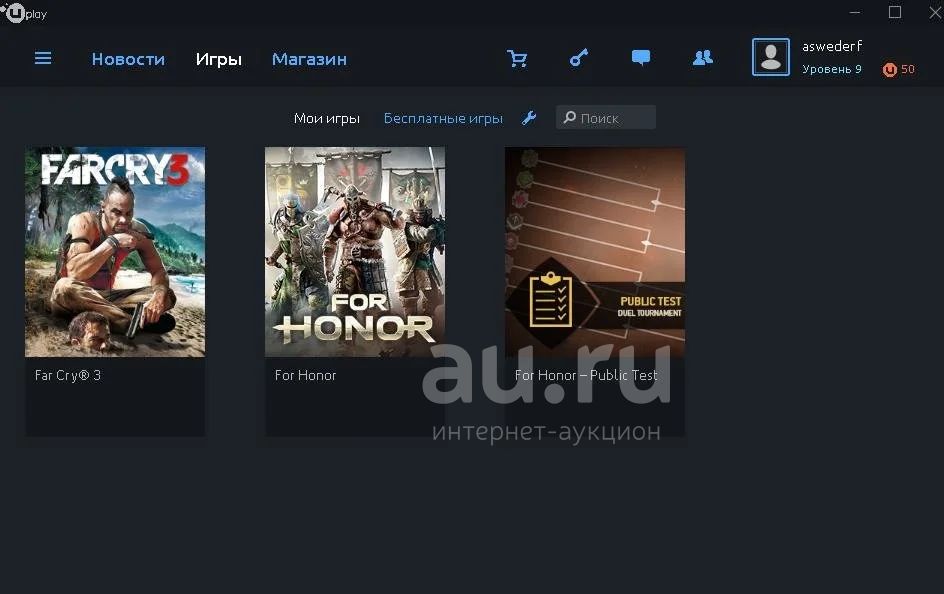The image size is (944, 594).
Task: Show Бесплатные игры list
Action: click(x=443, y=119)
